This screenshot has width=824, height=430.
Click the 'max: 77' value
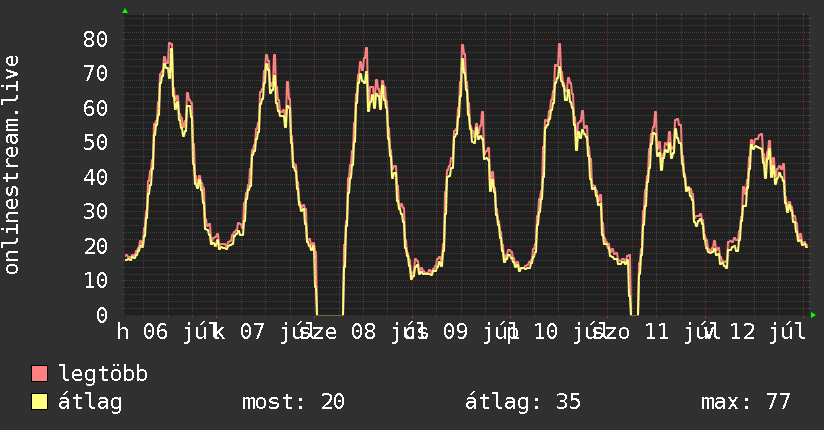746,402
